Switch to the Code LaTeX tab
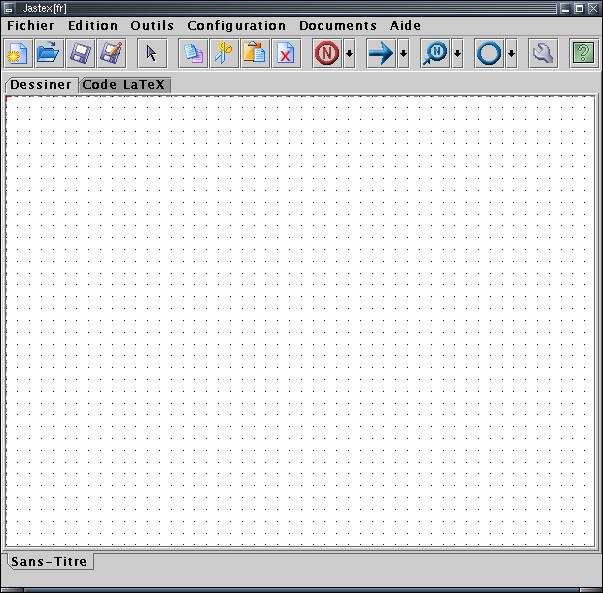 point(124,85)
